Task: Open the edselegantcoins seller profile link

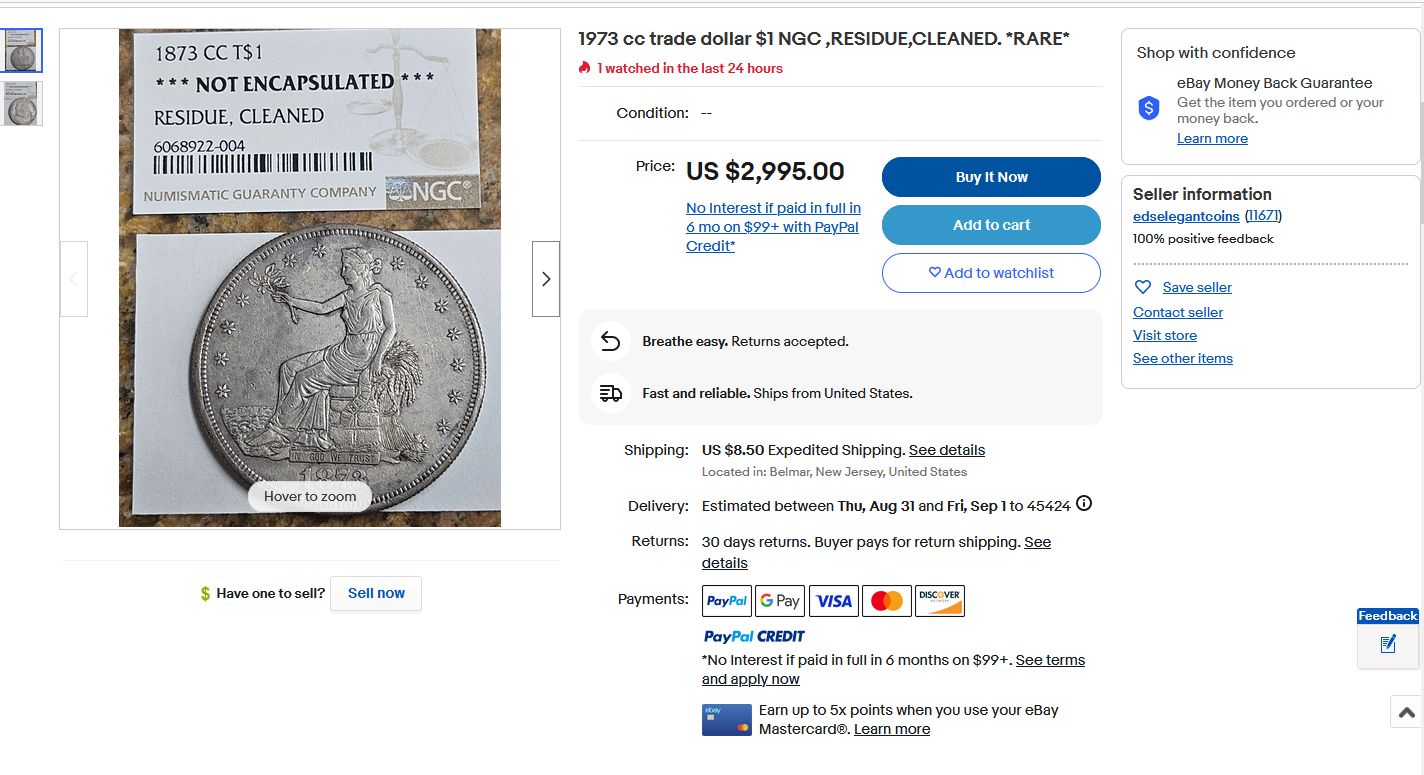Action: point(1186,216)
